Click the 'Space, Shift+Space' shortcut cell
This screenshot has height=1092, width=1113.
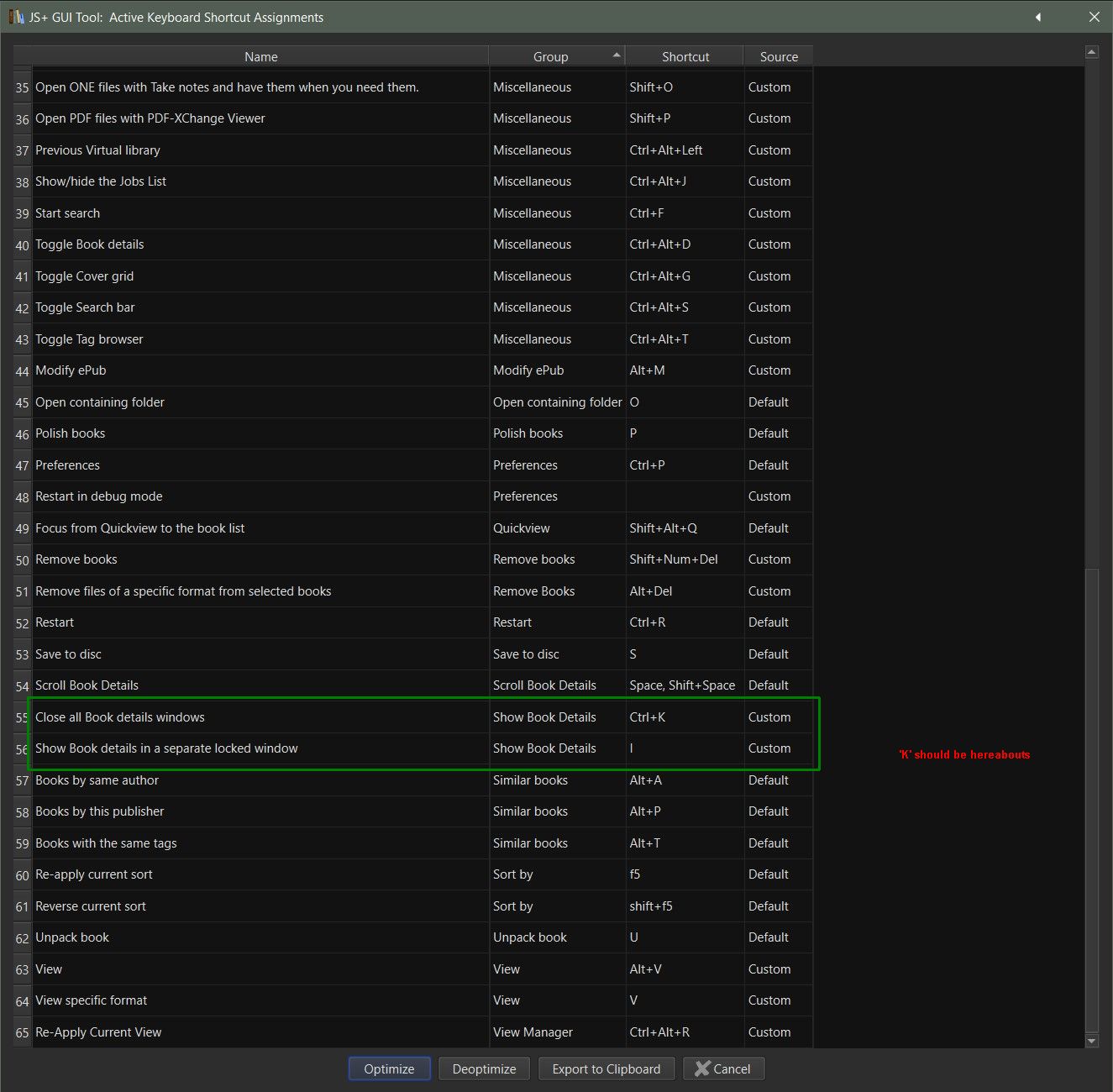(685, 685)
